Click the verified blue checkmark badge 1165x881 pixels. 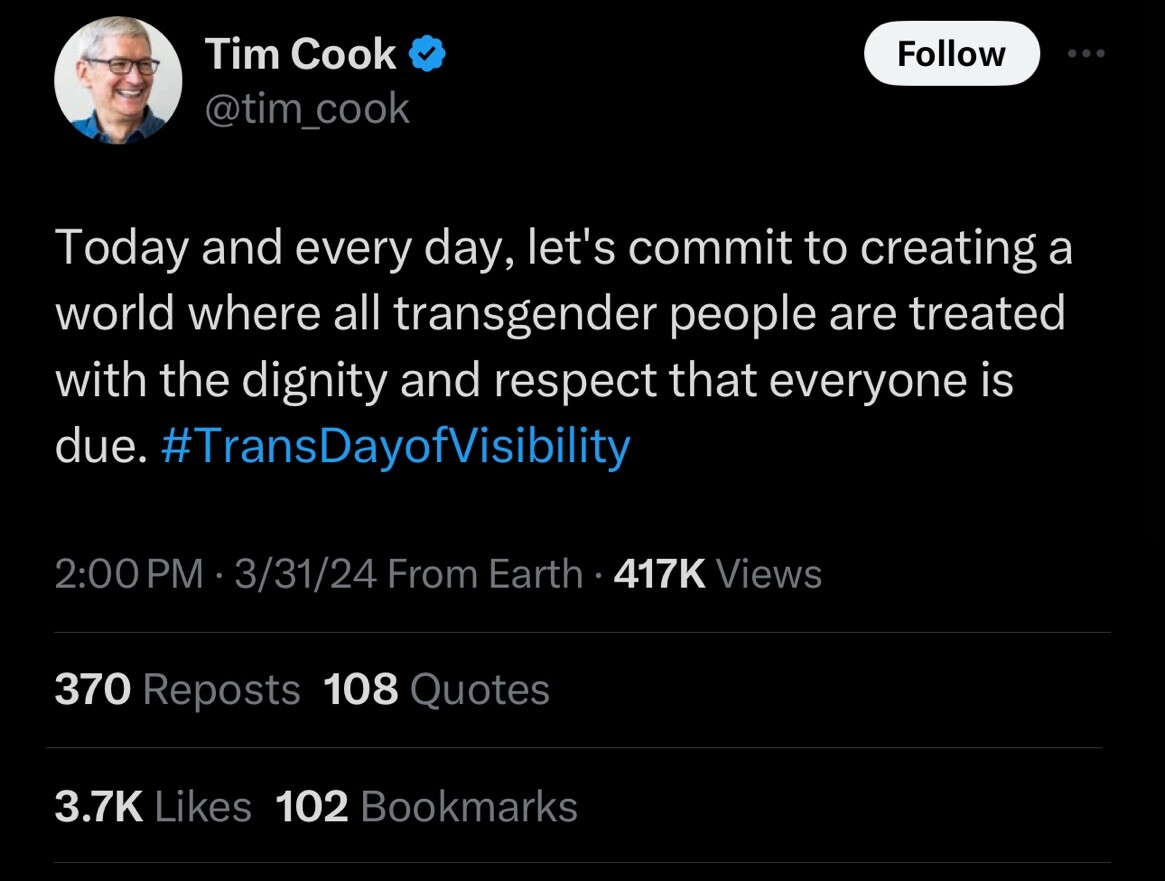429,56
